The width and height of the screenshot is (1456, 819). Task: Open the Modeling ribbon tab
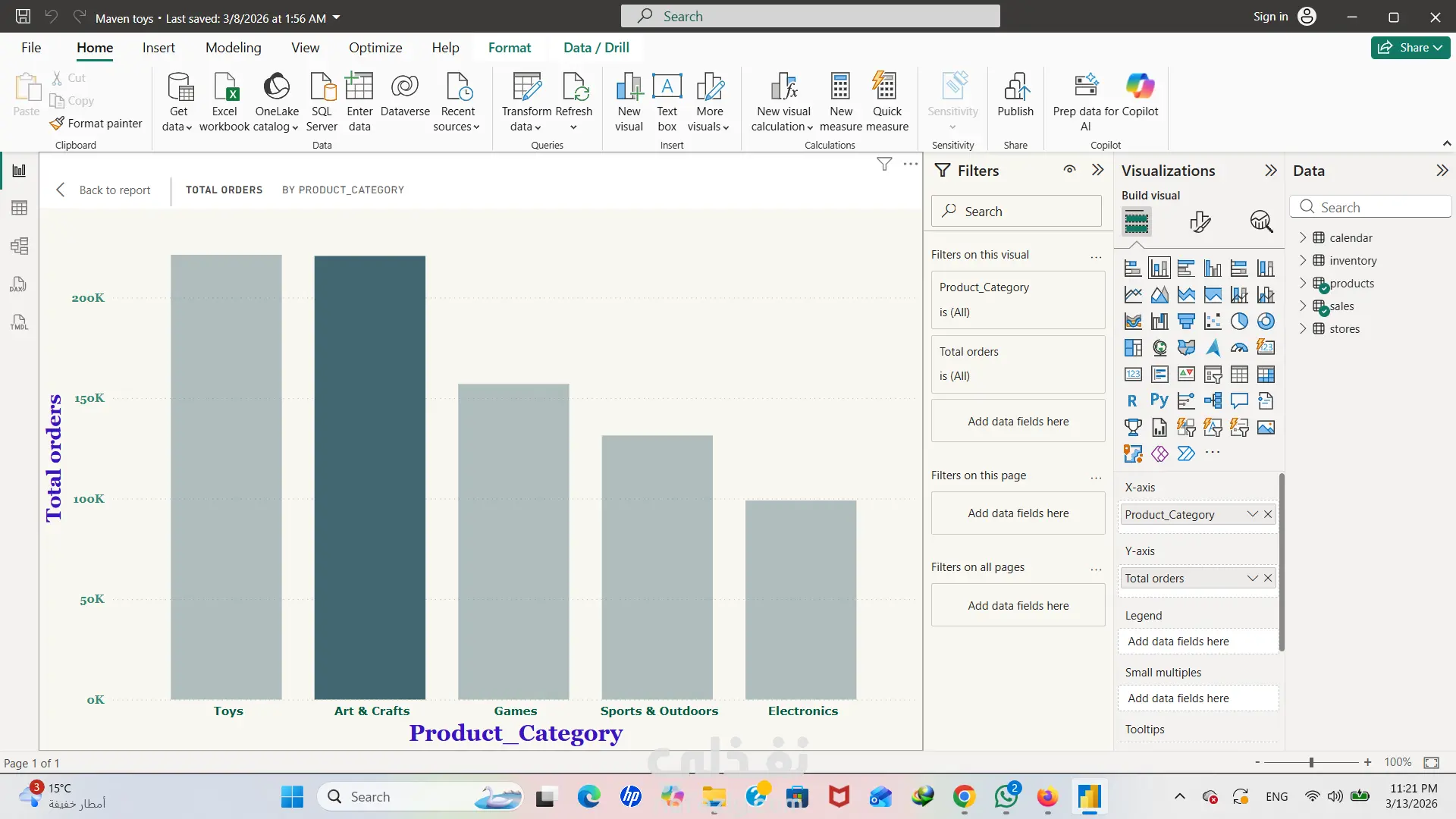pyautogui.click(x=233, y=47)
